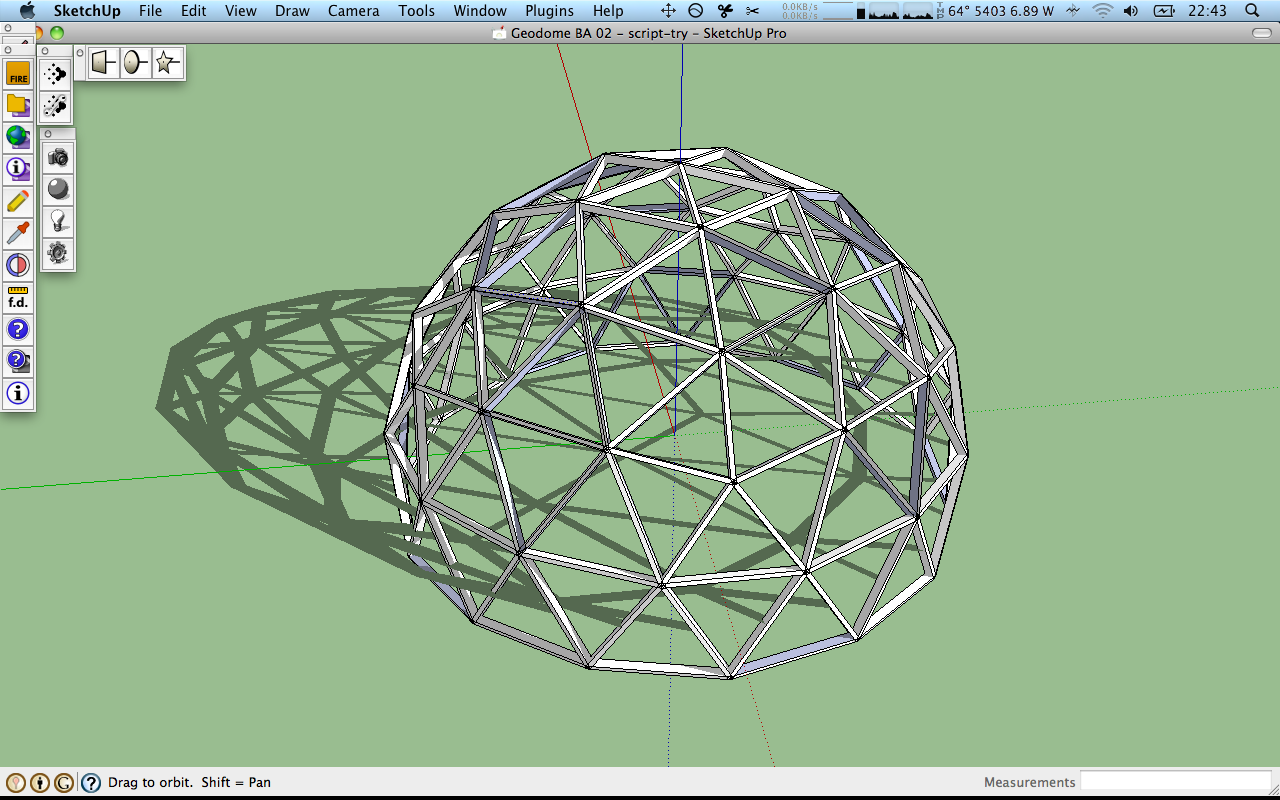Click the star-shaped light icon
Viewport: 1280px width, 800px height.
tap(167, 63)
